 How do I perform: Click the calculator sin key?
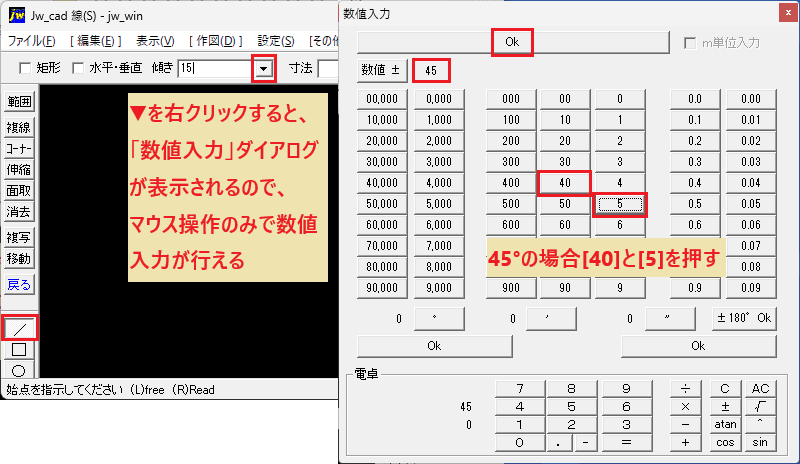pos(760,443)
